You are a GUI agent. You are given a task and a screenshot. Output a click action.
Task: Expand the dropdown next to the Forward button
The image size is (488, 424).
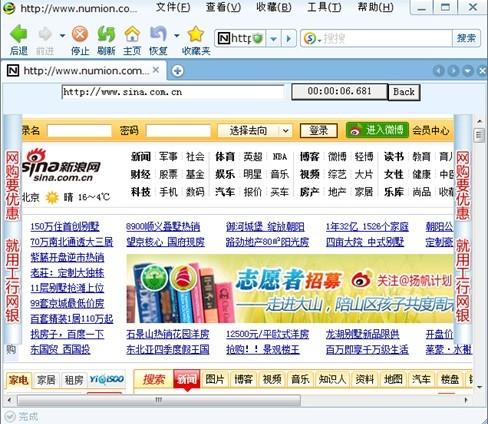point(62,35)
